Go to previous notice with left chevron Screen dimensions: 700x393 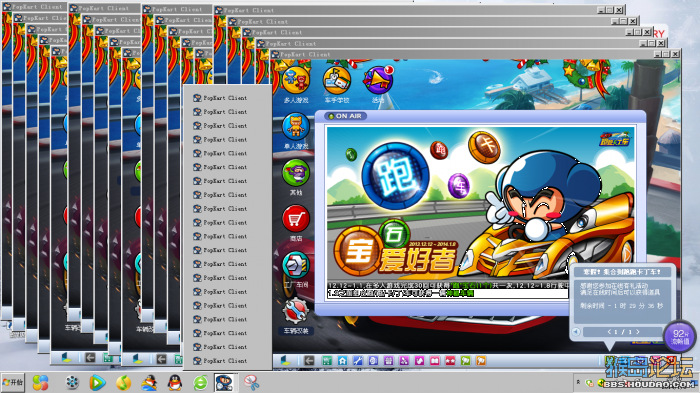click(609, 332)
